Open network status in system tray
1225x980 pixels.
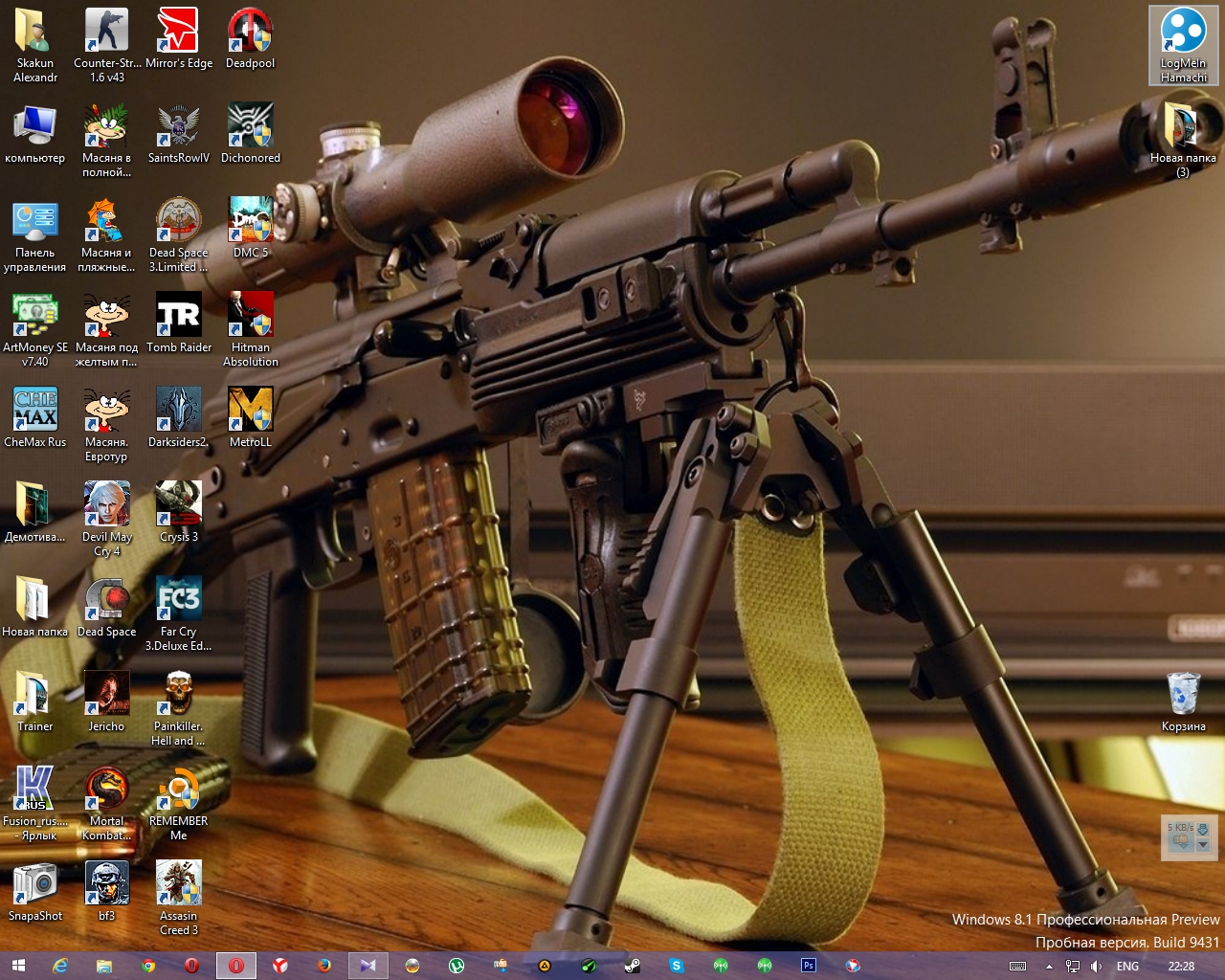tap(1073, 967)
